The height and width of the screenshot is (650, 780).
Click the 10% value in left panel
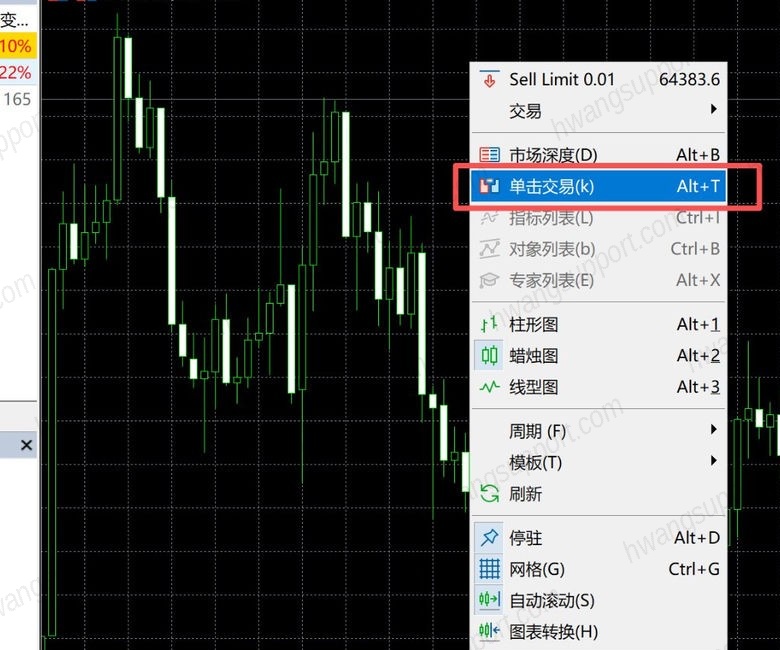(16, 46)
